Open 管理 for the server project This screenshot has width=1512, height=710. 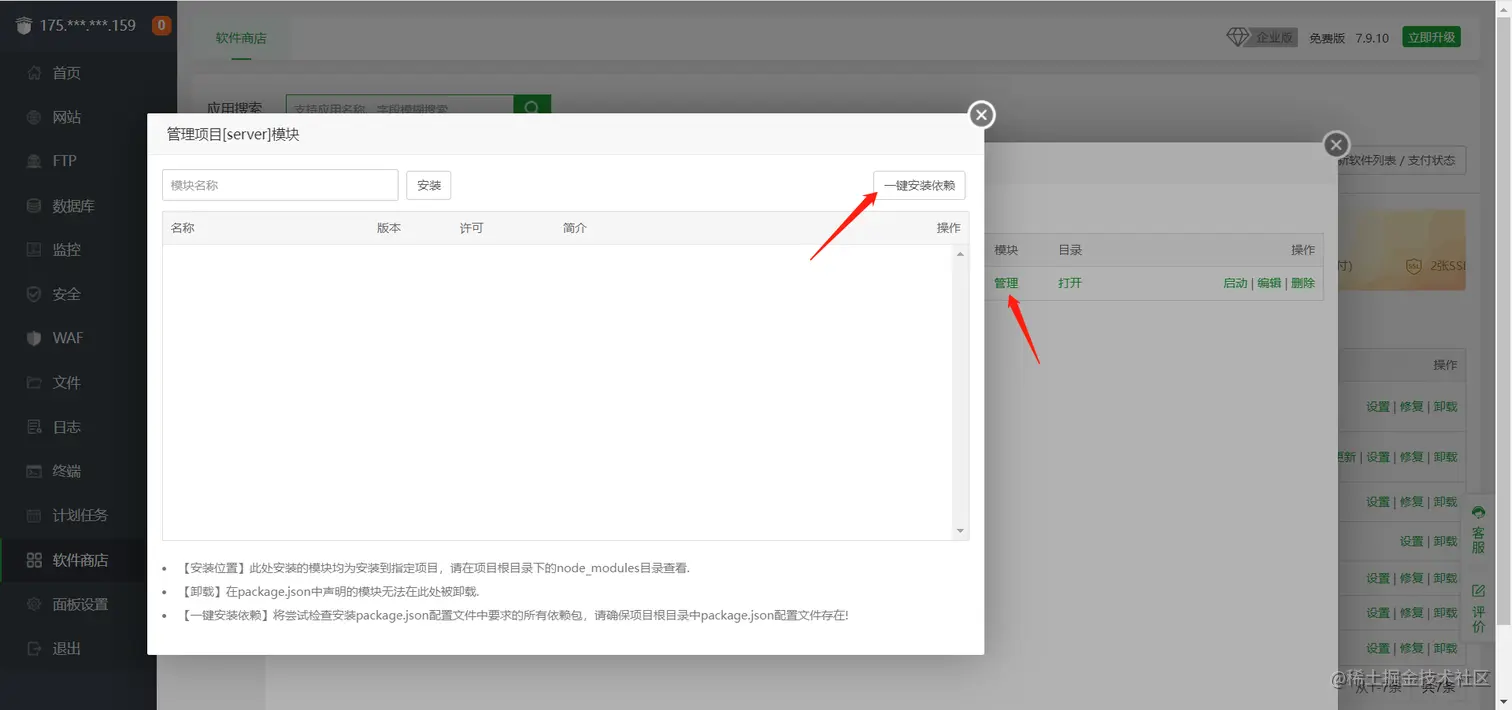click(1006, 283)
